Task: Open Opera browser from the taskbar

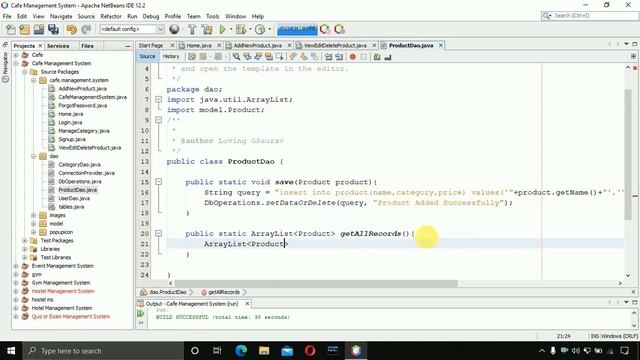Action: pyautogui.click(x=310, y=351)
